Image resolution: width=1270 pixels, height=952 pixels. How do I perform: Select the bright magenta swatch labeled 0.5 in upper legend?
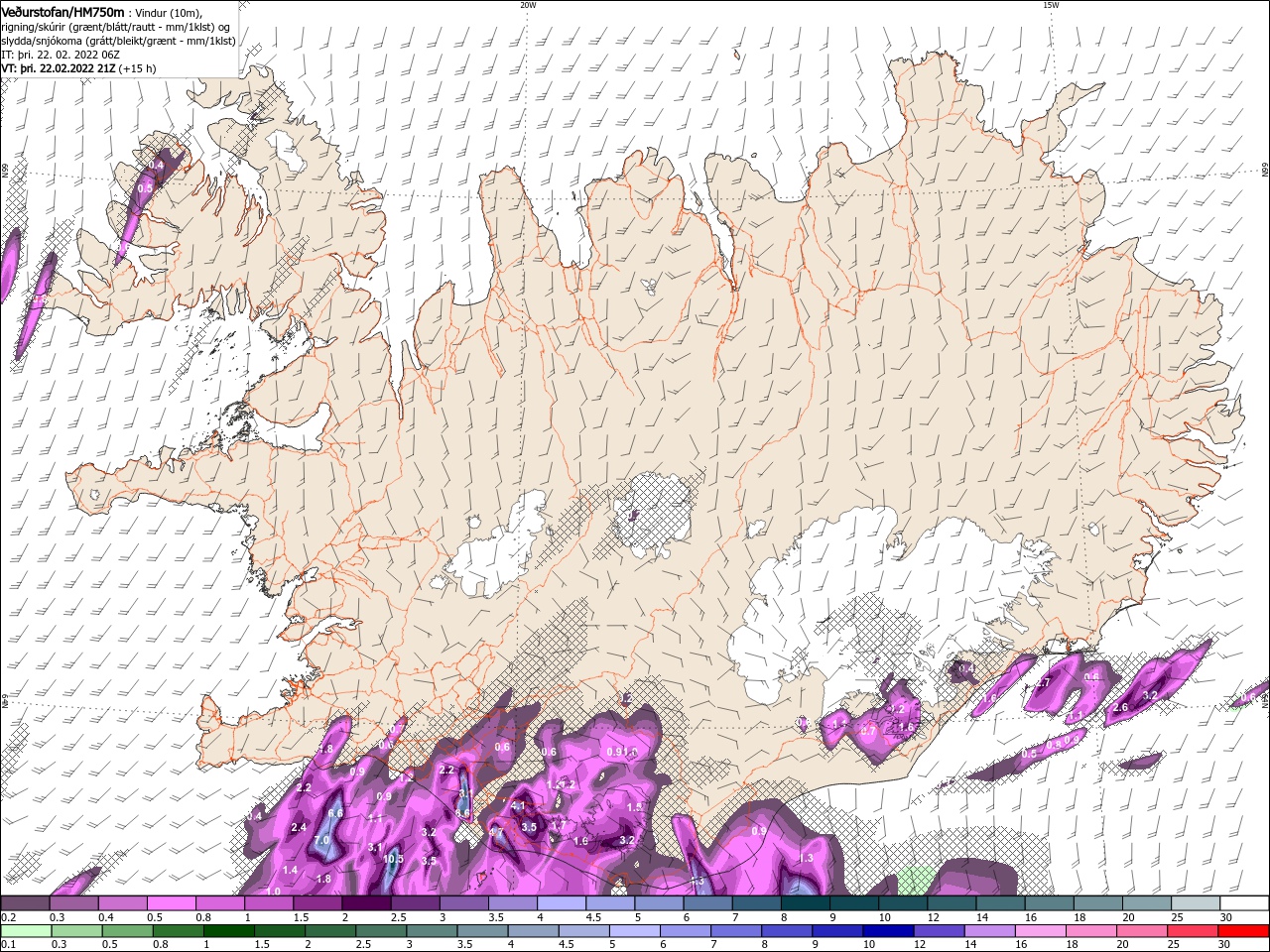pyautogui.click(x=171, y=903)
